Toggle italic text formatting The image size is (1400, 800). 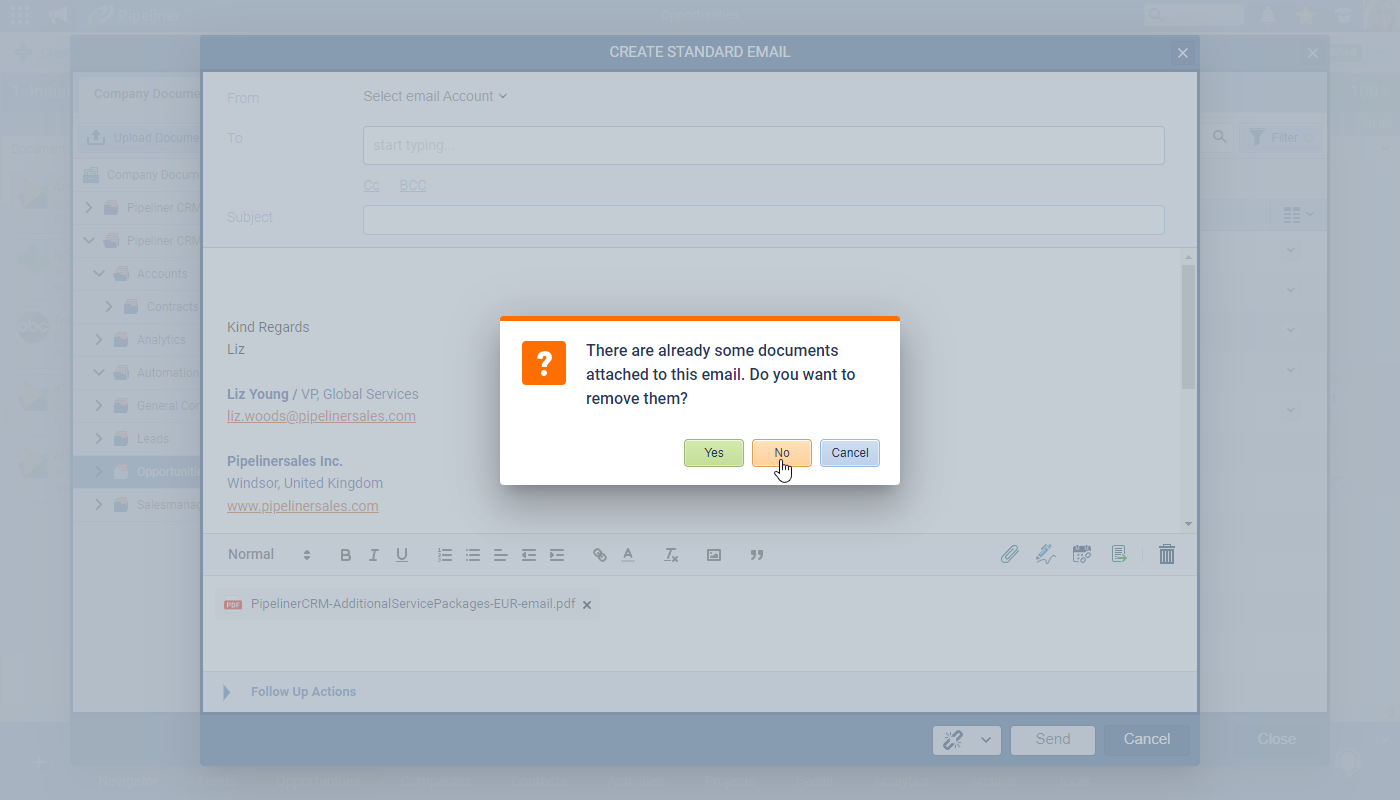pos(374,555)
